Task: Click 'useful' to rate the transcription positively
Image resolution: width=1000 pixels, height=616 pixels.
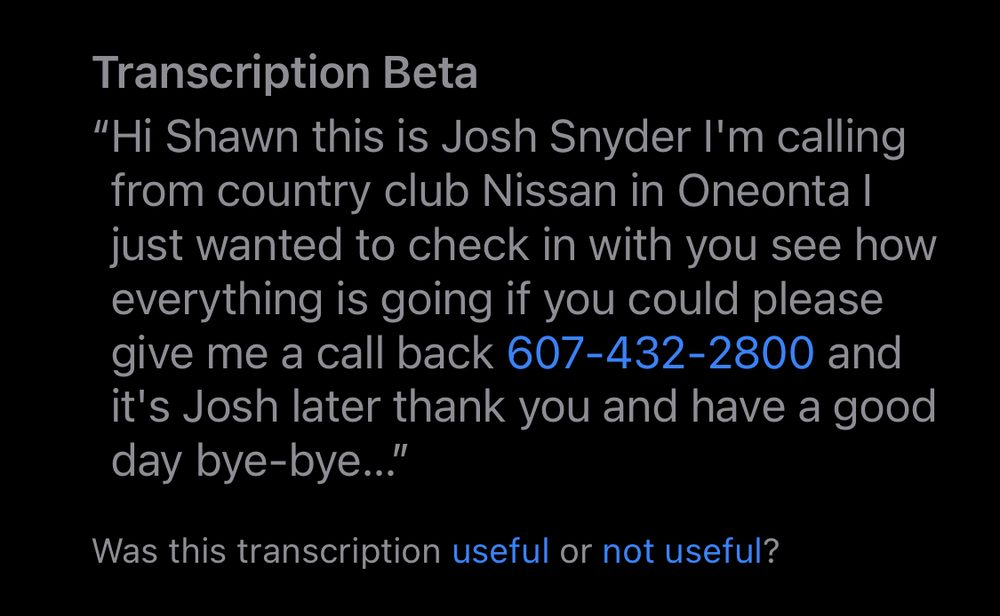Action: tap(500, 551)
